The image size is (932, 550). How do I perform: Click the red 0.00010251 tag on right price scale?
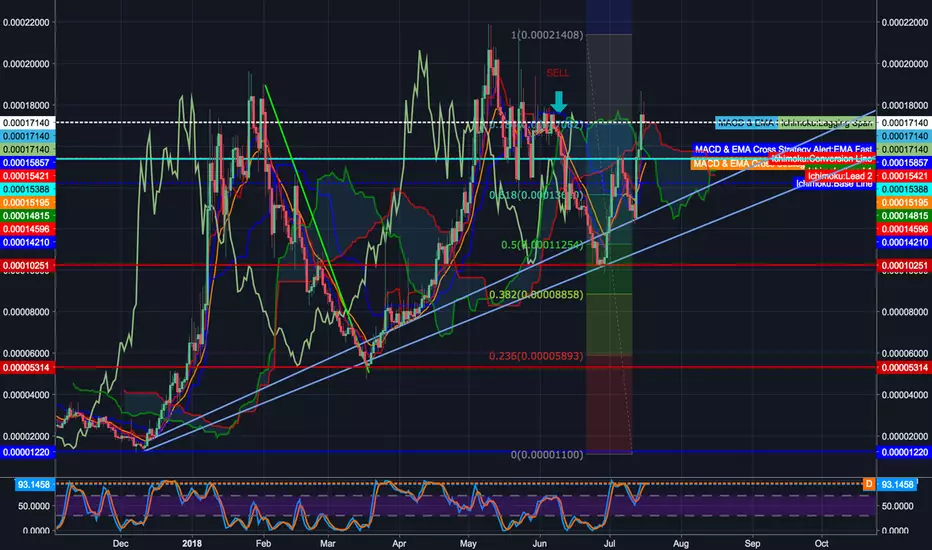pyautogui.click(x=903, y=265)
